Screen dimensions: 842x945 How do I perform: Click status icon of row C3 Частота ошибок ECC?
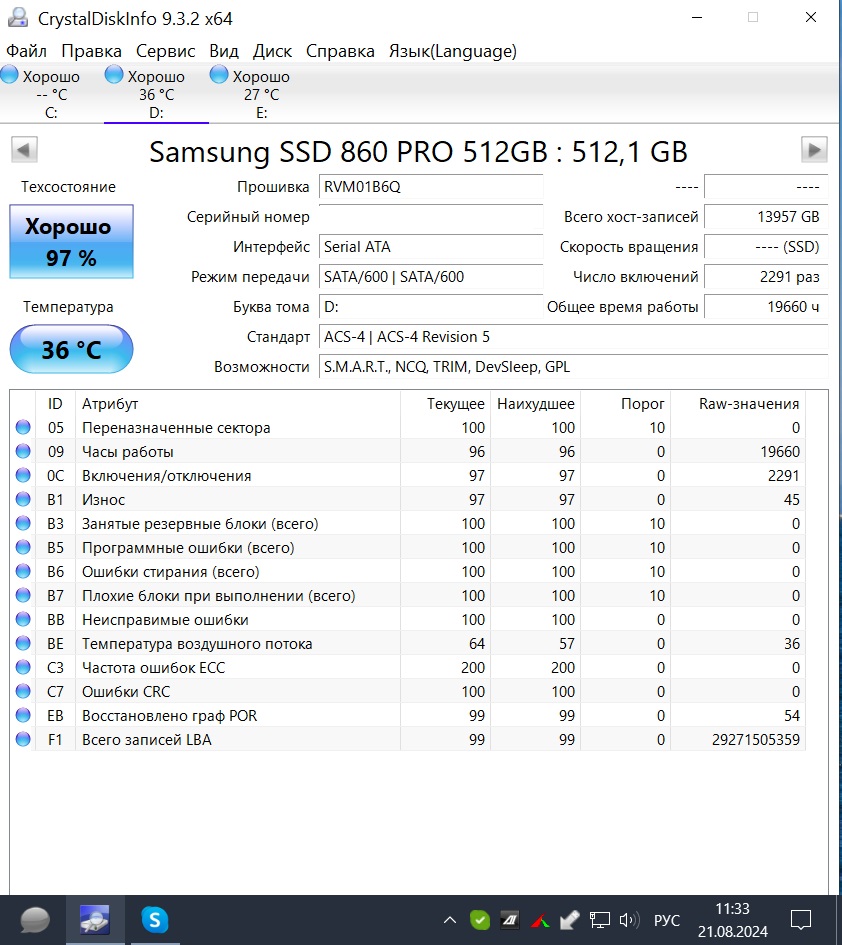coord(23,668)
